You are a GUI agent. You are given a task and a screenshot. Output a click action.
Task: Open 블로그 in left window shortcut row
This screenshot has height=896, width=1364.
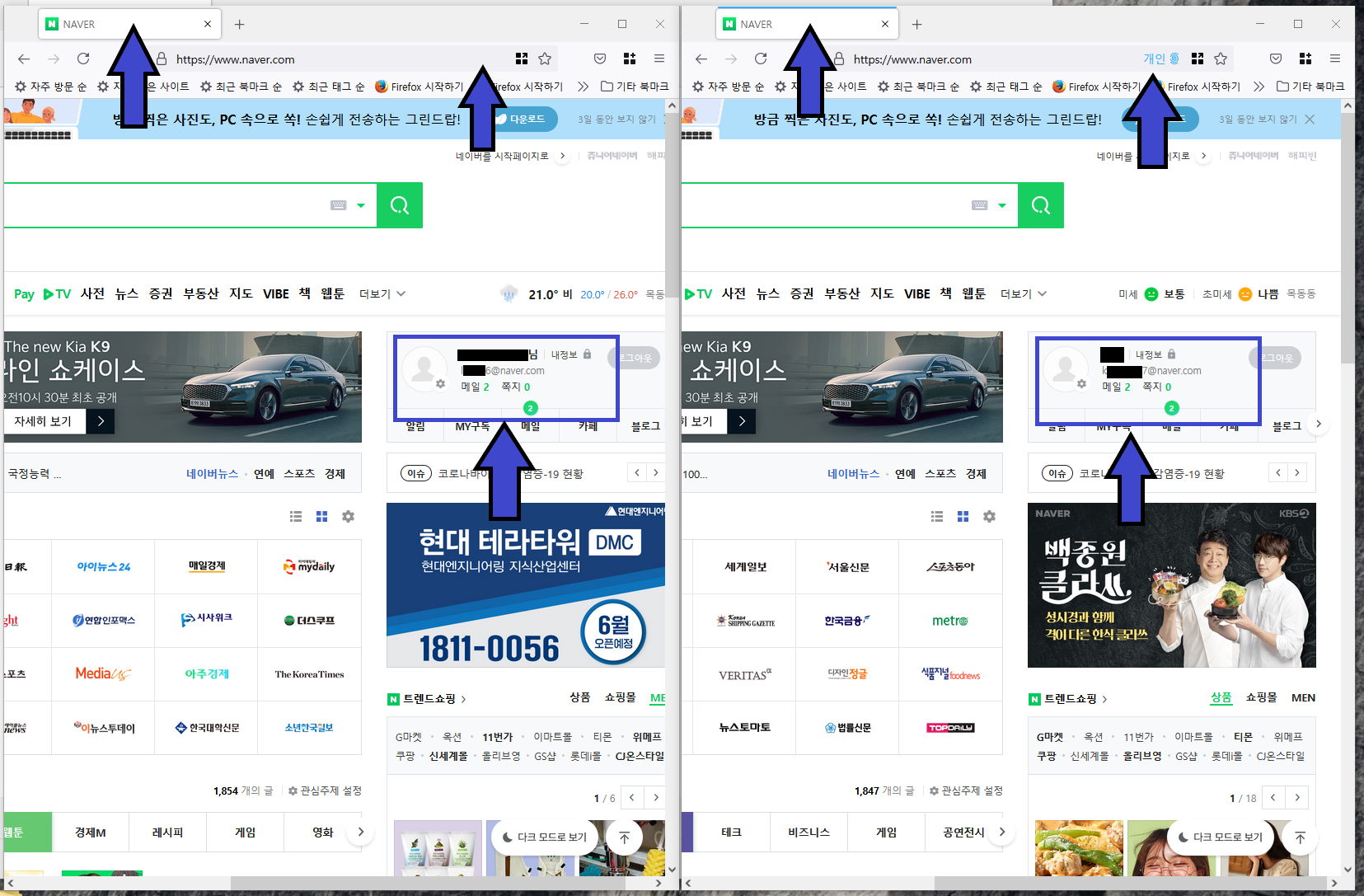(645, 426)
